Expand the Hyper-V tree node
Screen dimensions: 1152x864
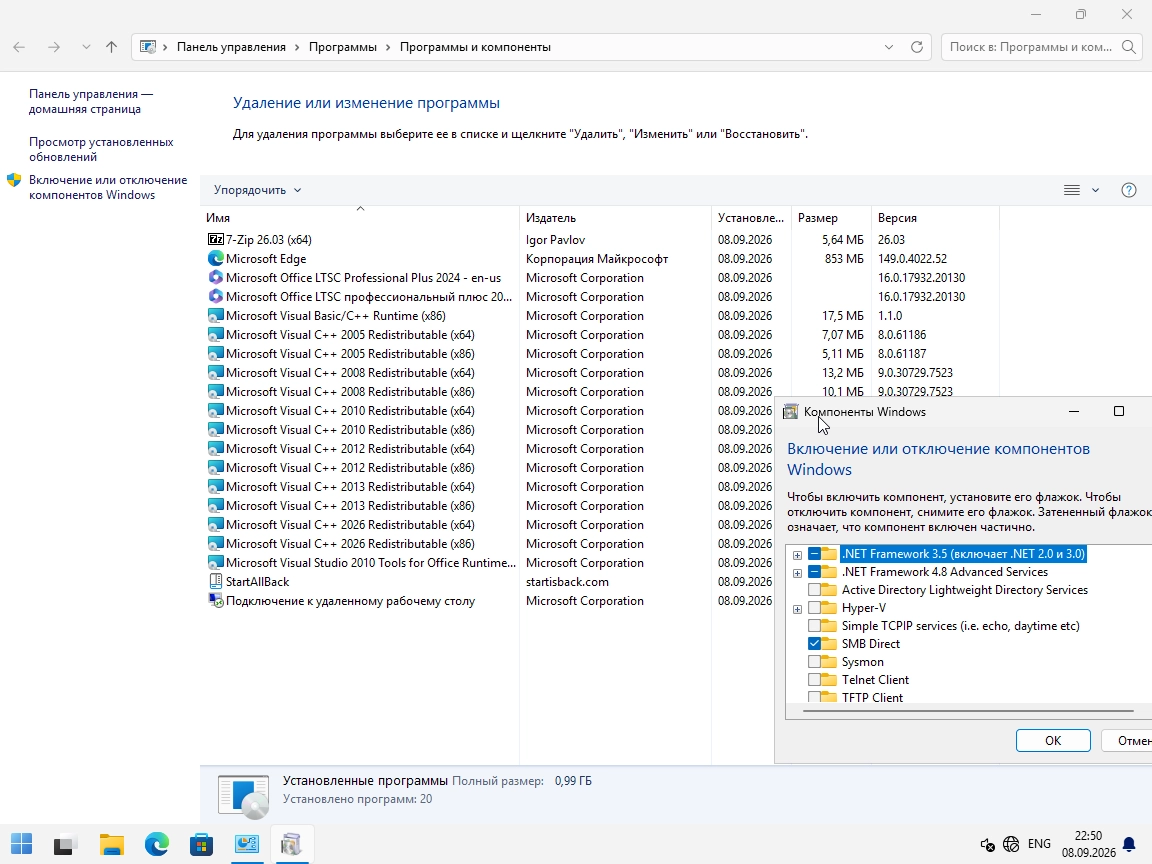[797, 608]
